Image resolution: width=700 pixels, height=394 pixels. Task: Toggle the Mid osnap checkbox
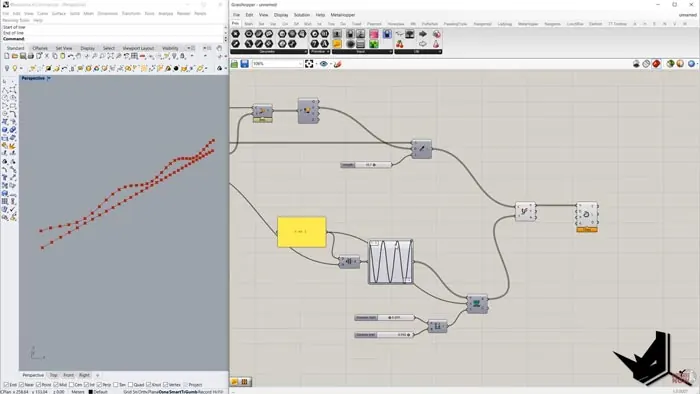[x=56, y=385]
